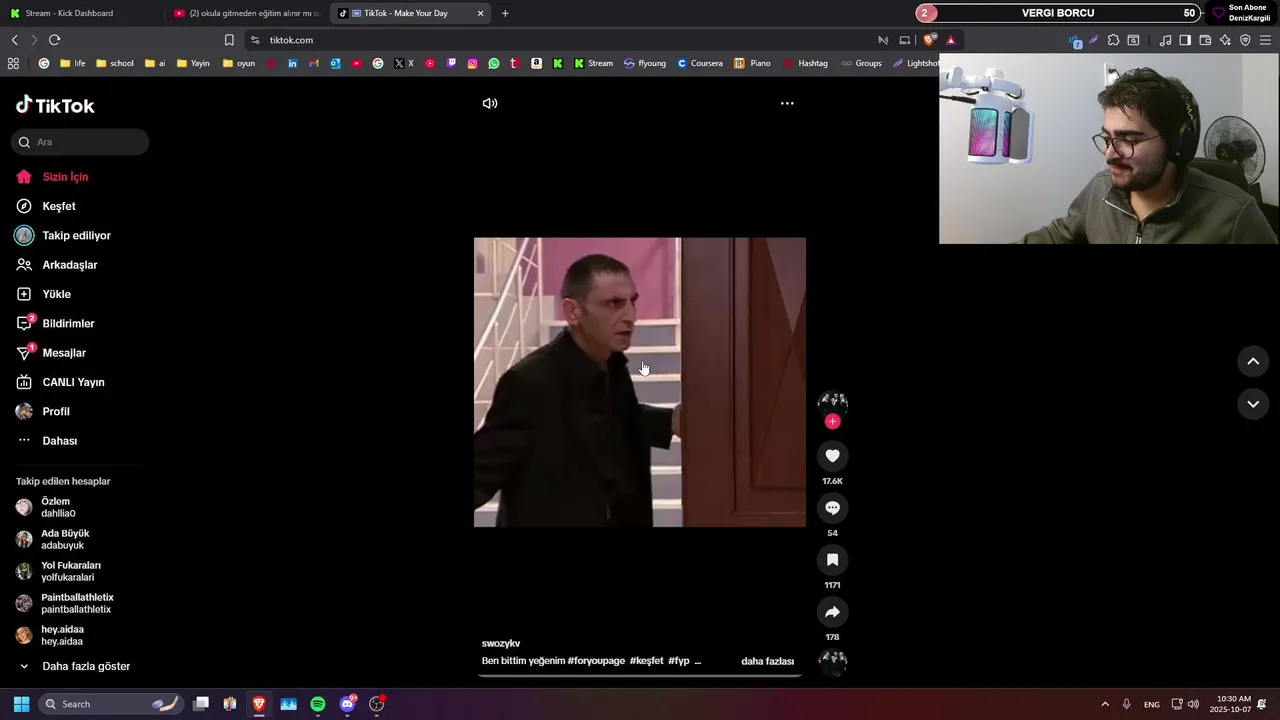The height and width of the screenshot is (720, 1280).
Task: Open Arkadaşlar section
Action: [x=57, y=265]
